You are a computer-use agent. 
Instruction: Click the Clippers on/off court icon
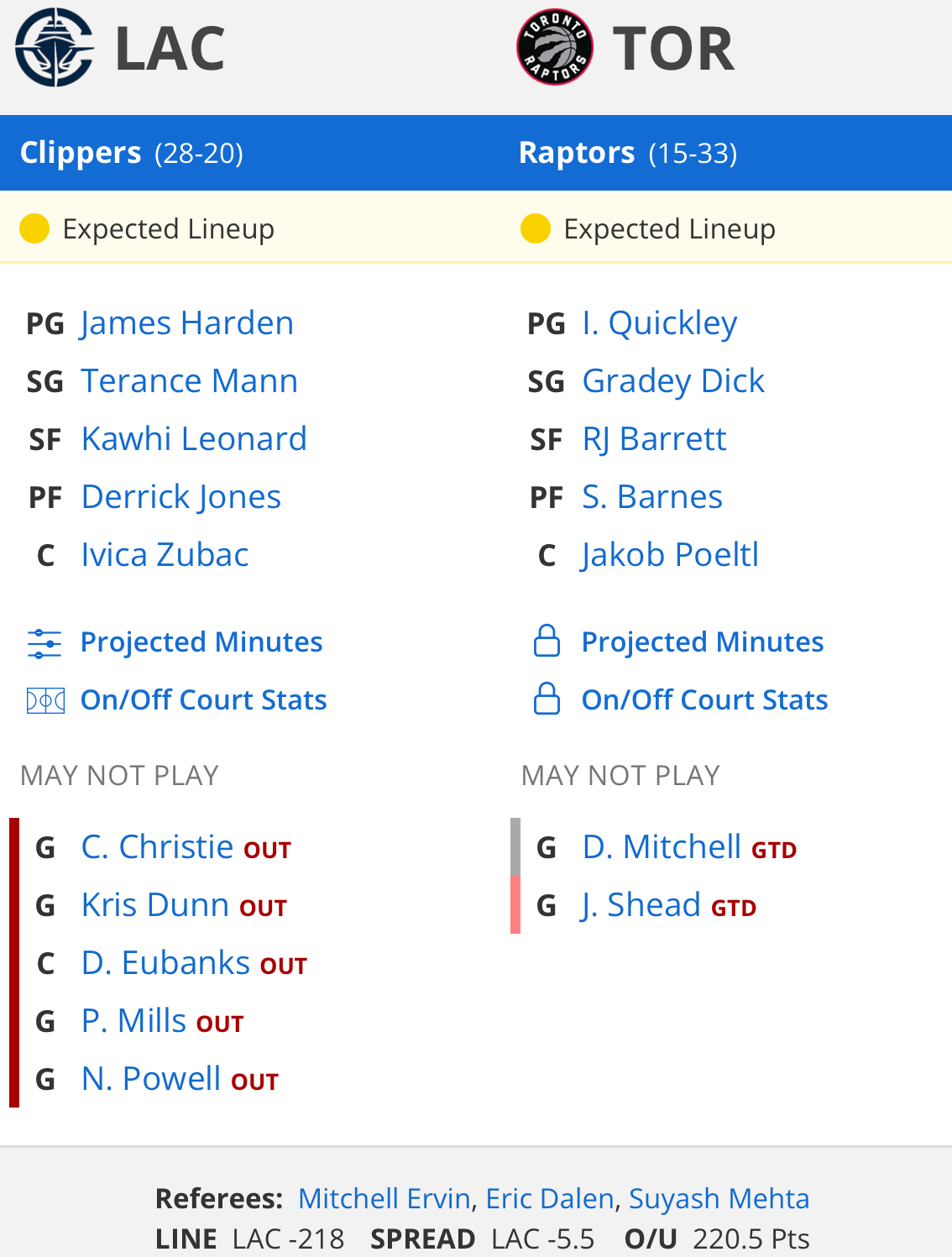point(45,700)
